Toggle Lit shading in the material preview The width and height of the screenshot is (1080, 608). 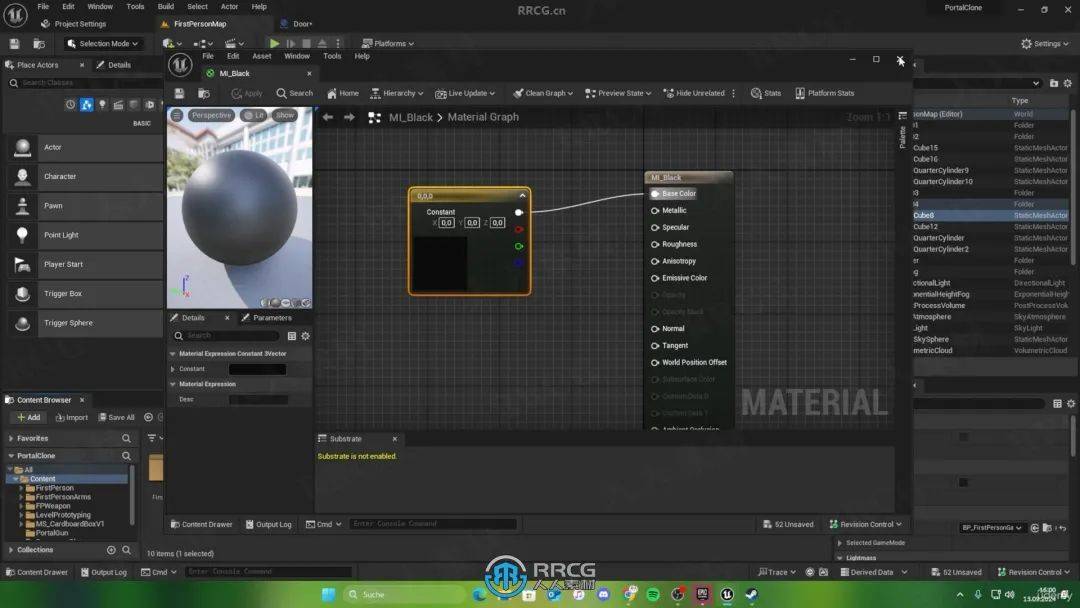click(x=255, y=115)
